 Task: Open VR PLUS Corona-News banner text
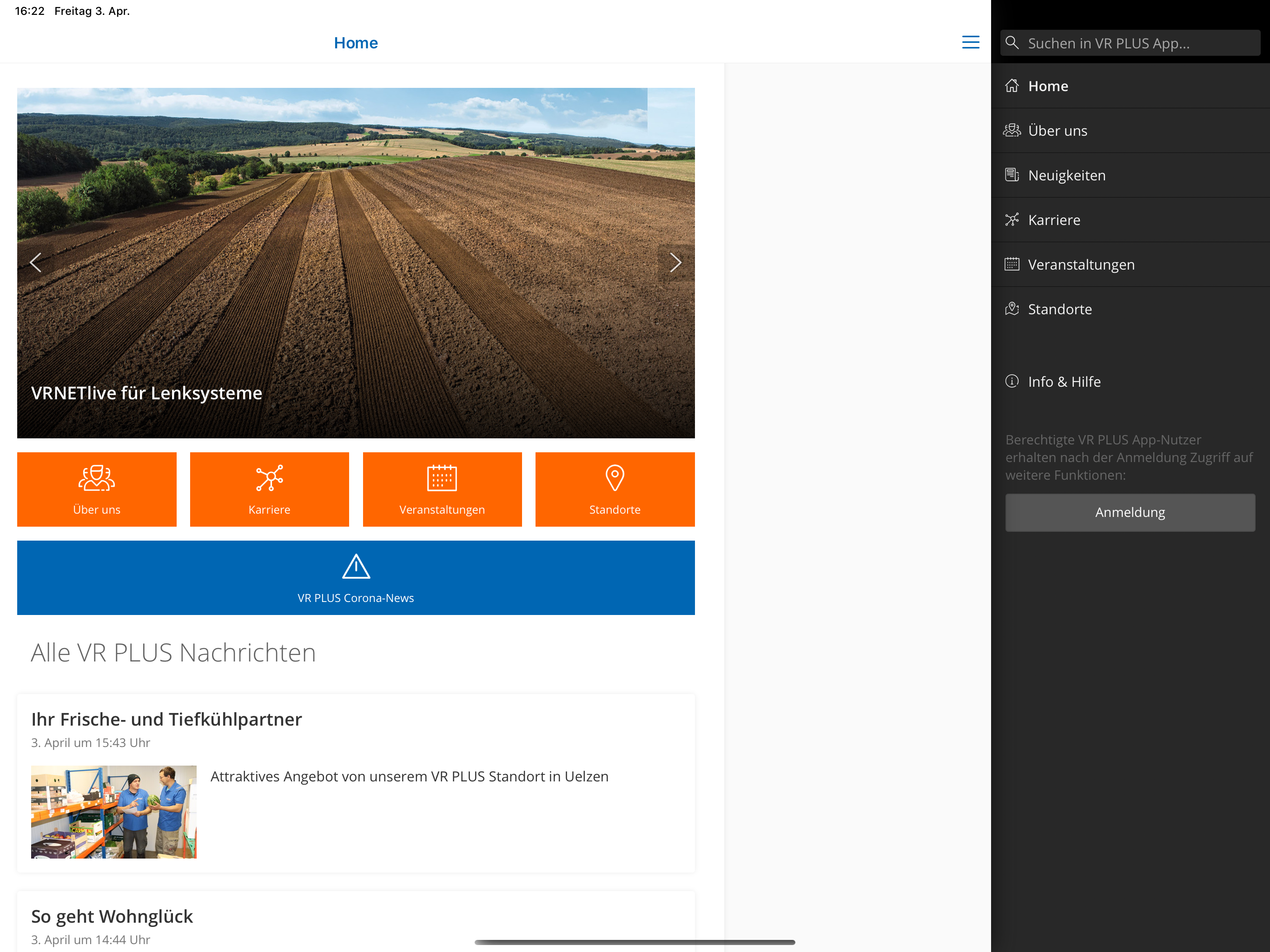click(x=356, y=598)
